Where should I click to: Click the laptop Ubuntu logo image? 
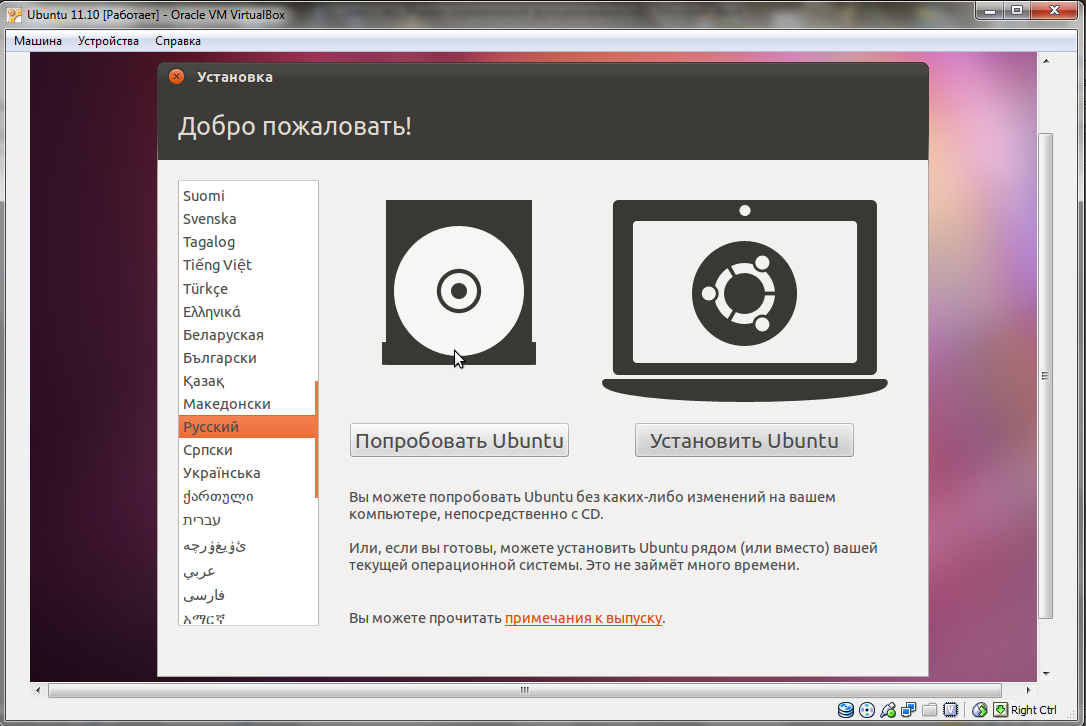pyautogui.click(x=745, y=300)
